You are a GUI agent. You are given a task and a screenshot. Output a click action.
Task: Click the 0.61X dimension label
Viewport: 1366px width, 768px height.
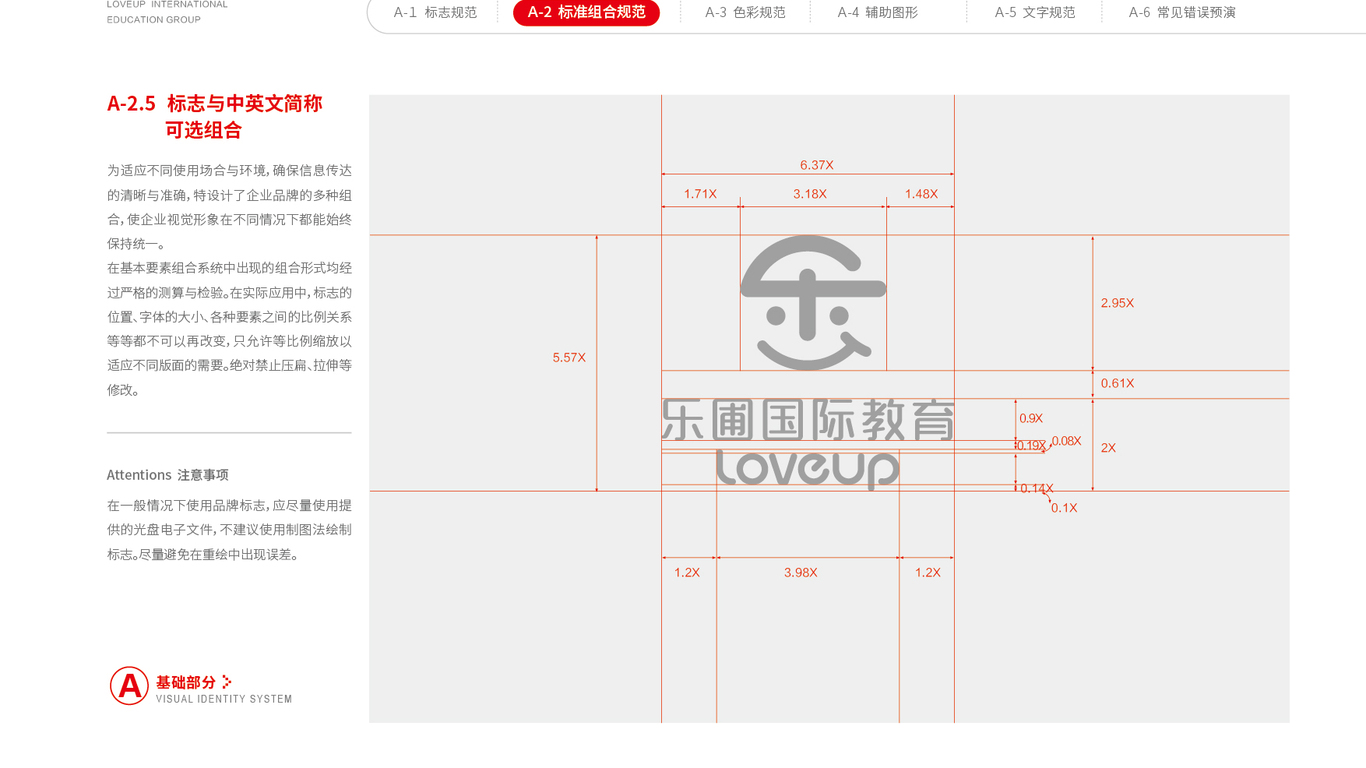(x=1117, y=383)
